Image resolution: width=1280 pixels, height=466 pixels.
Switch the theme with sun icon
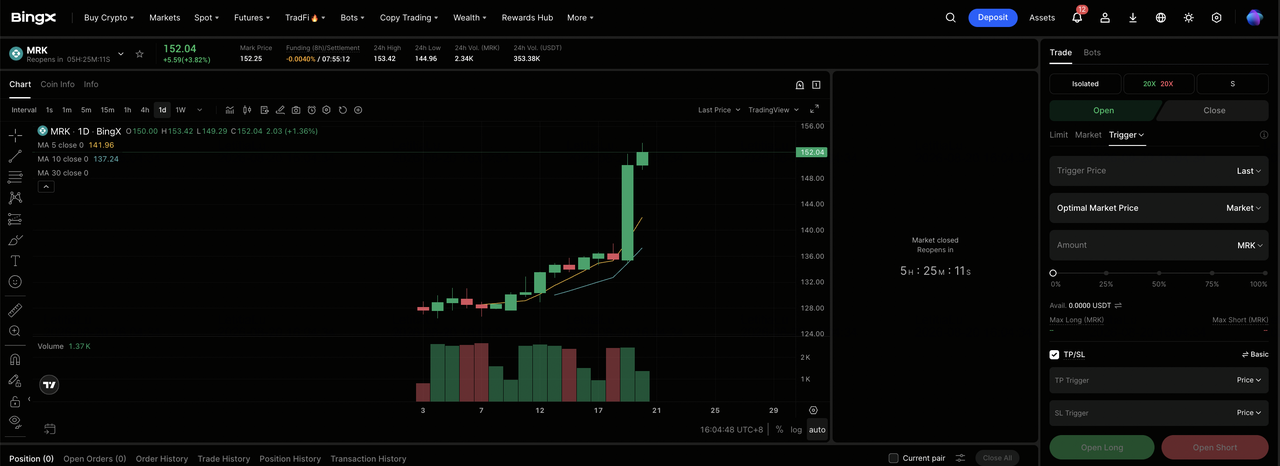(1188, 17)
